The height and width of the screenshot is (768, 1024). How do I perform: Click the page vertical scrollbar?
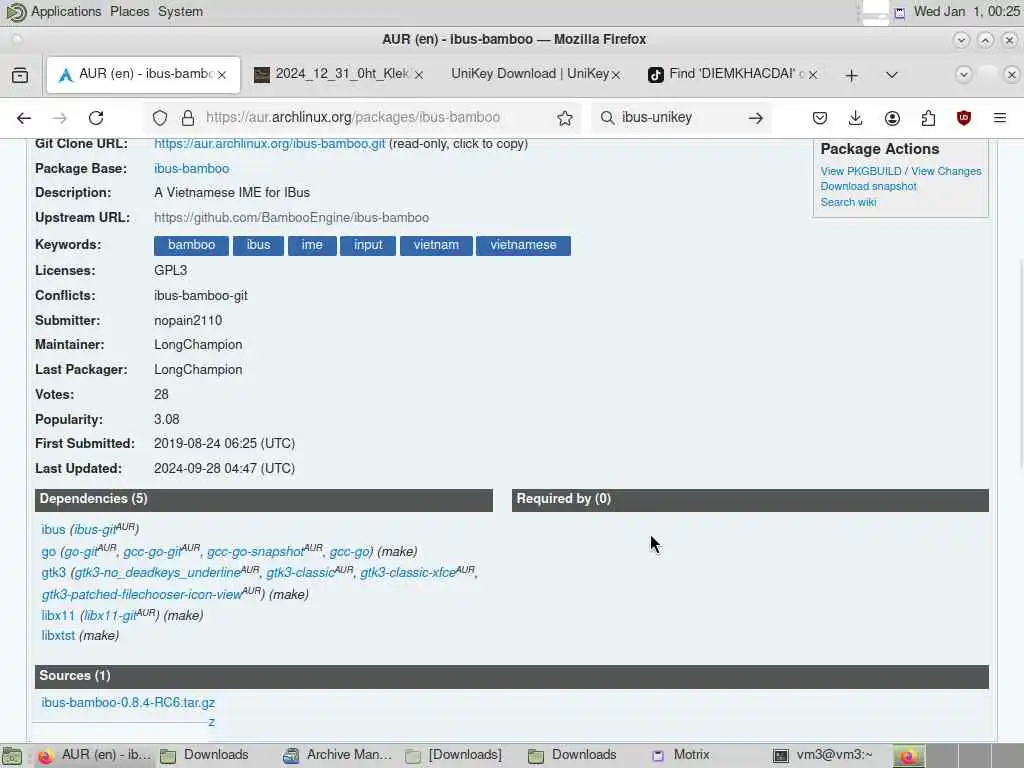tap(1020, 364)
